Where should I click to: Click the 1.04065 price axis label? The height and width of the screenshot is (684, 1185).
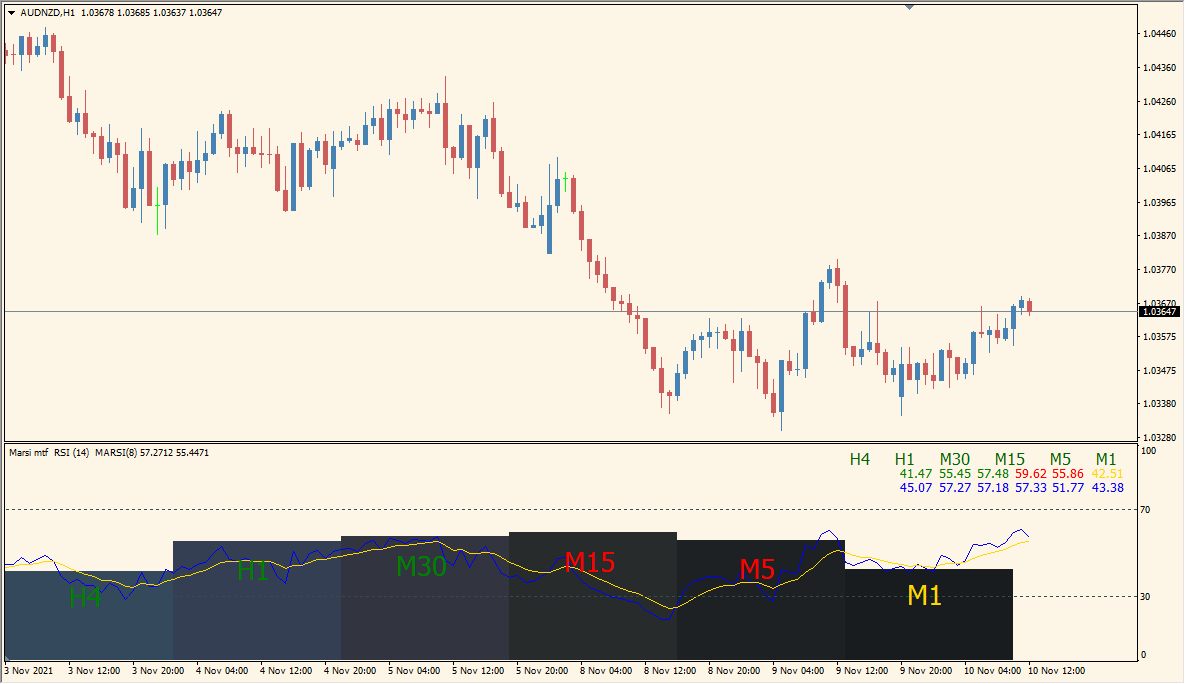[1159, 169]
